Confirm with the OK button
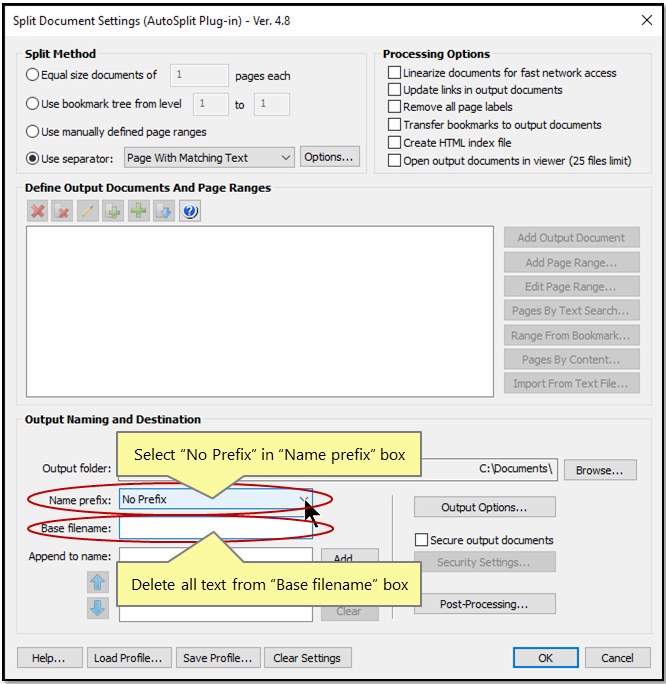Viewport: 666px width, 684px height. click(x=546, y=658)
